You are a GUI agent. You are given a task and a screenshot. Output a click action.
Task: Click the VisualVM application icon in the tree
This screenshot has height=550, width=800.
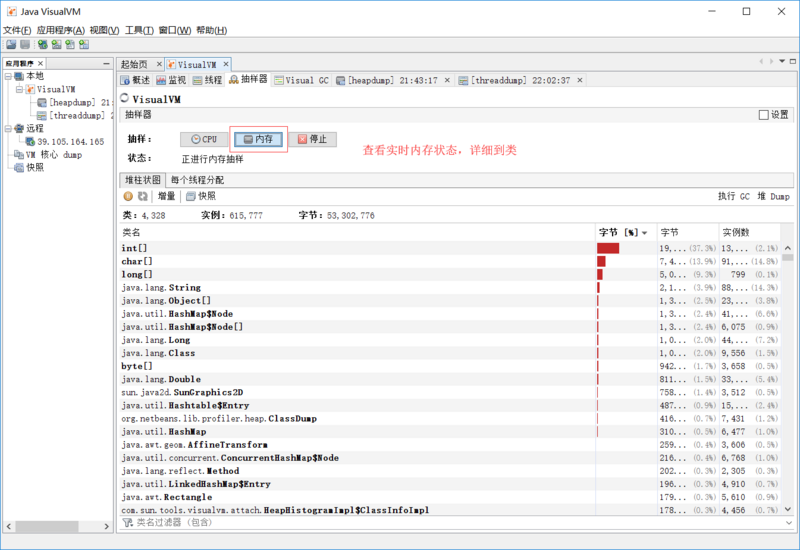pos(30,89)
